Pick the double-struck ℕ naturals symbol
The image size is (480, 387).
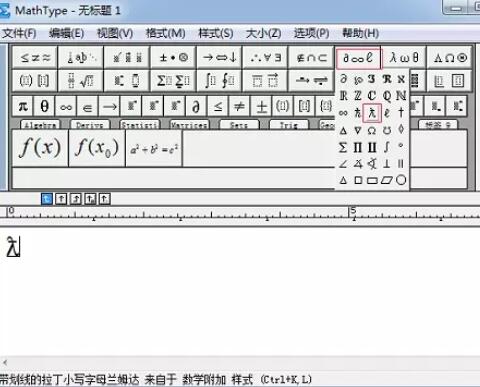(x=401, y=96)
